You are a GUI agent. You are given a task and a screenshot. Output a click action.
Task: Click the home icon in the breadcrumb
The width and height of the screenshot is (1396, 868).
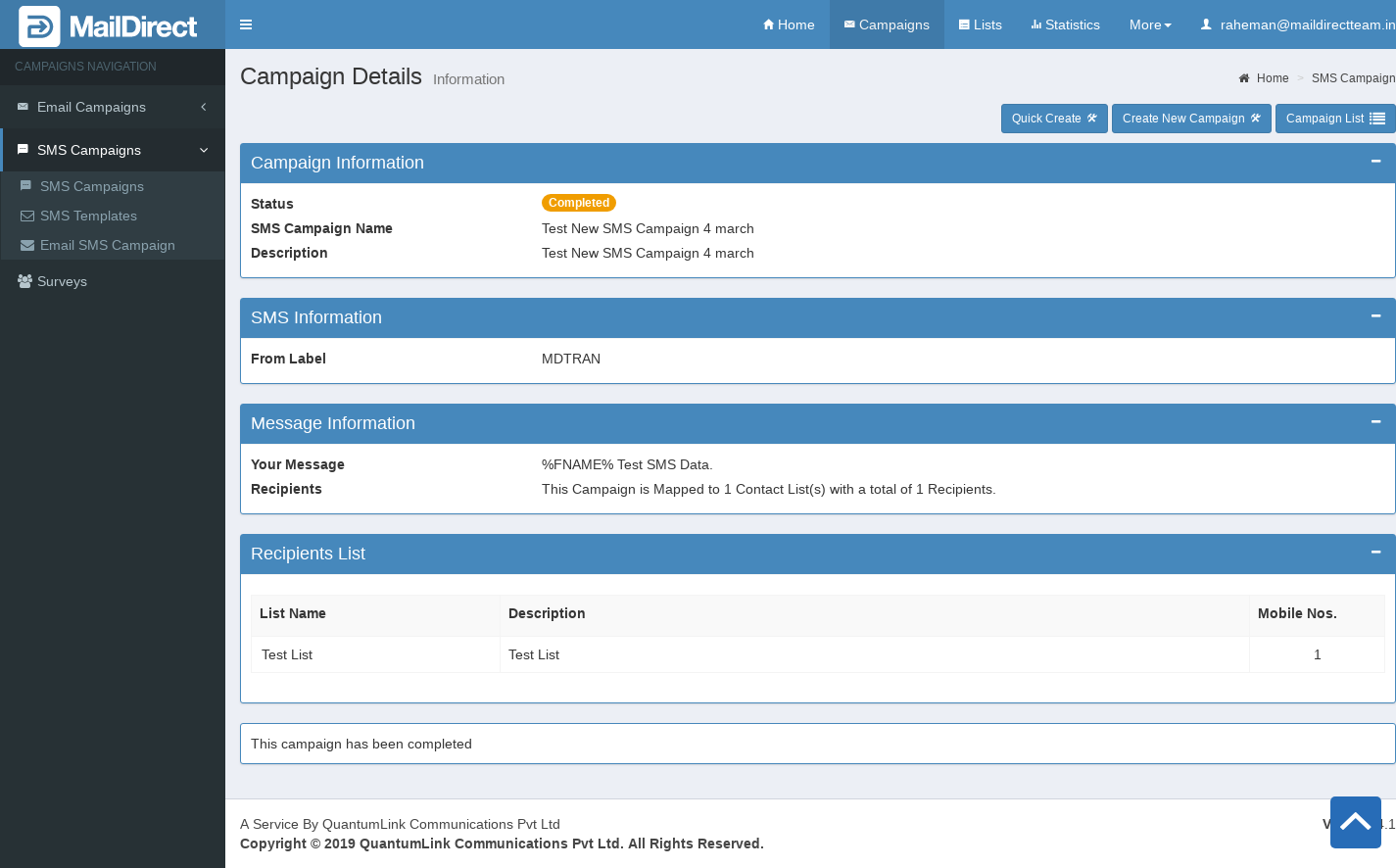(1244, 78)
